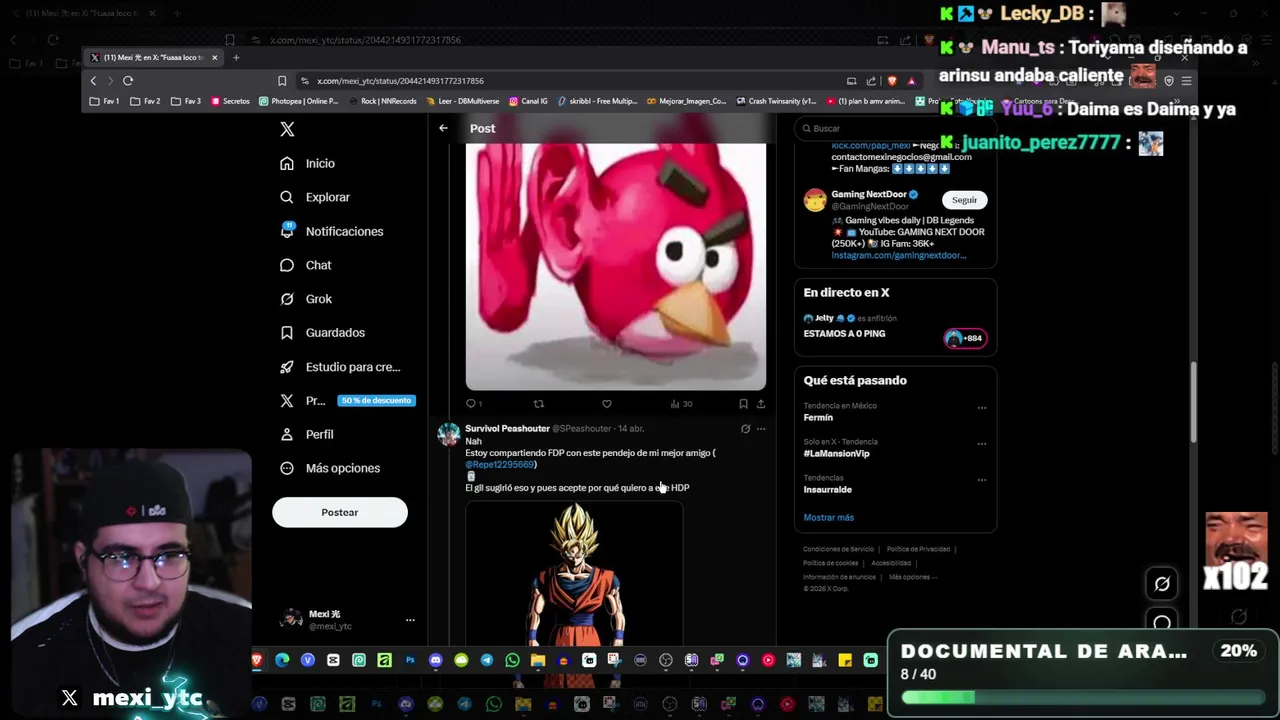This screenshot has height=720, width=1280.
Task: Click the X logo above the sidebar
Action: click(287, 129)
